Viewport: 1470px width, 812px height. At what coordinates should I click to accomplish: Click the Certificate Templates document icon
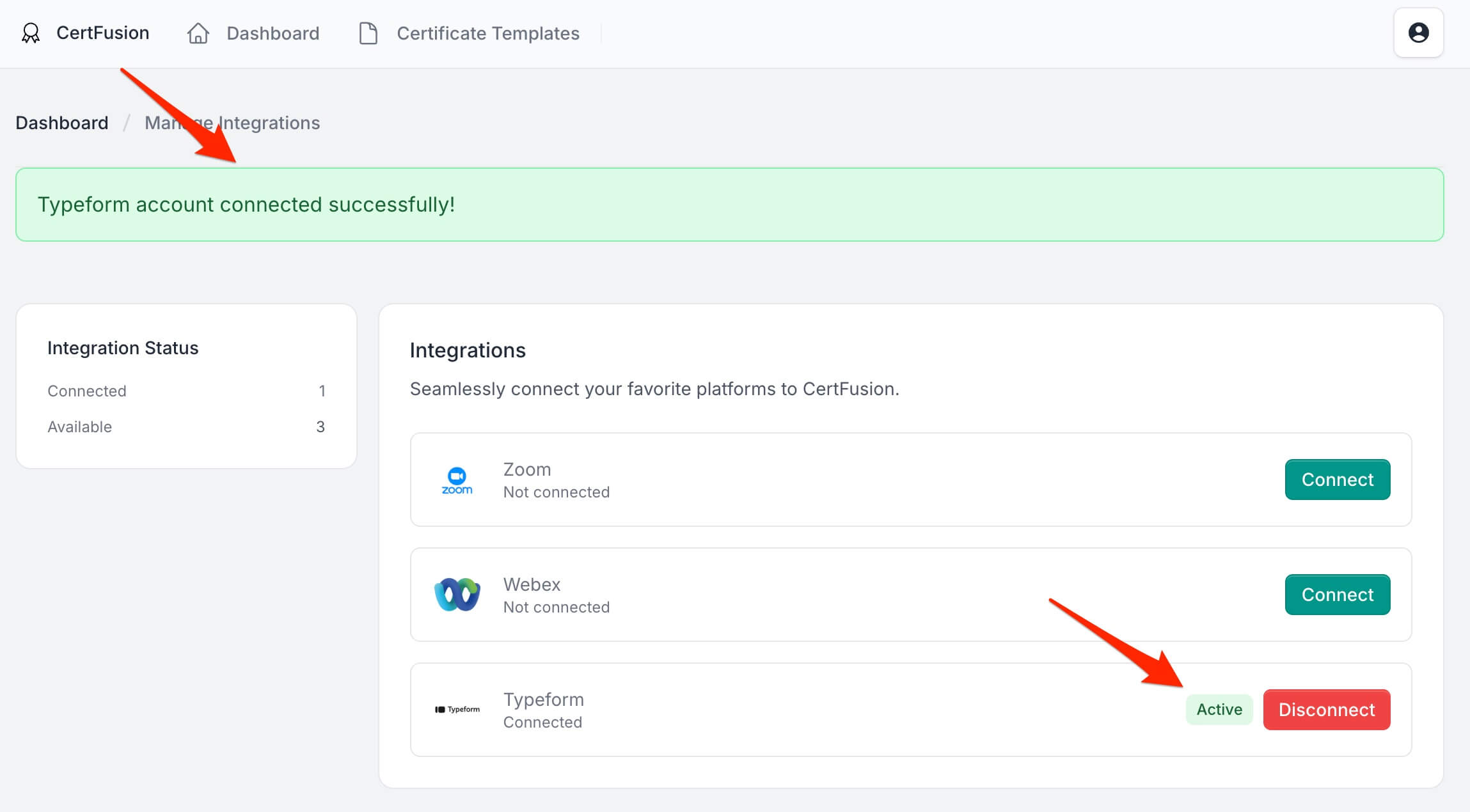point(368,33)
